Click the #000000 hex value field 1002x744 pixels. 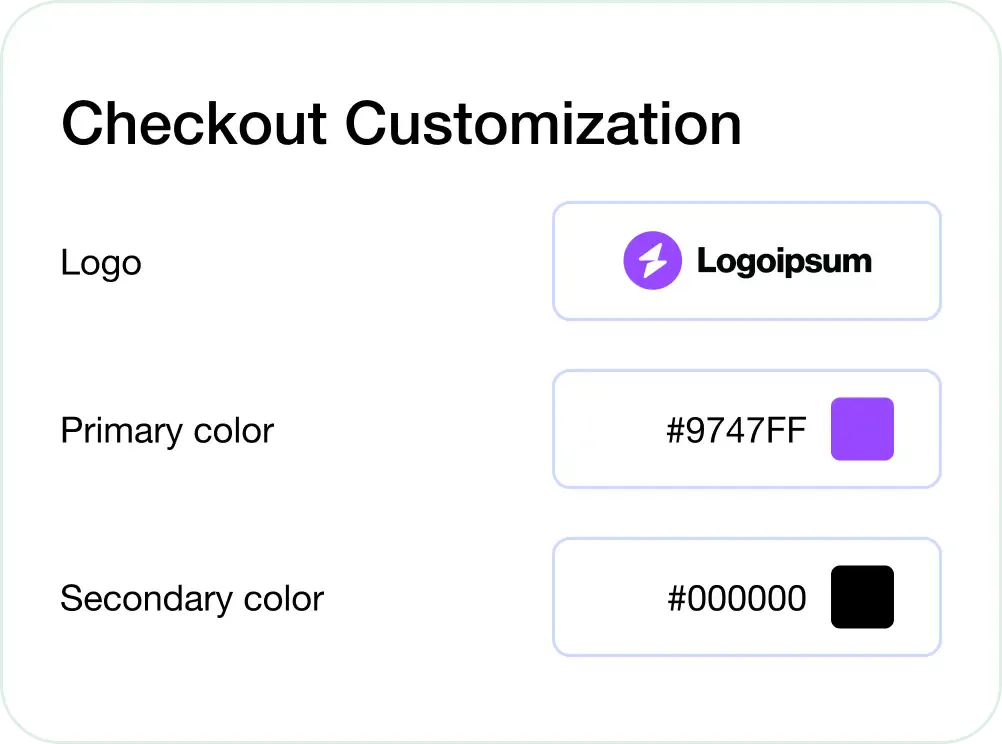(x=738, y=598)
